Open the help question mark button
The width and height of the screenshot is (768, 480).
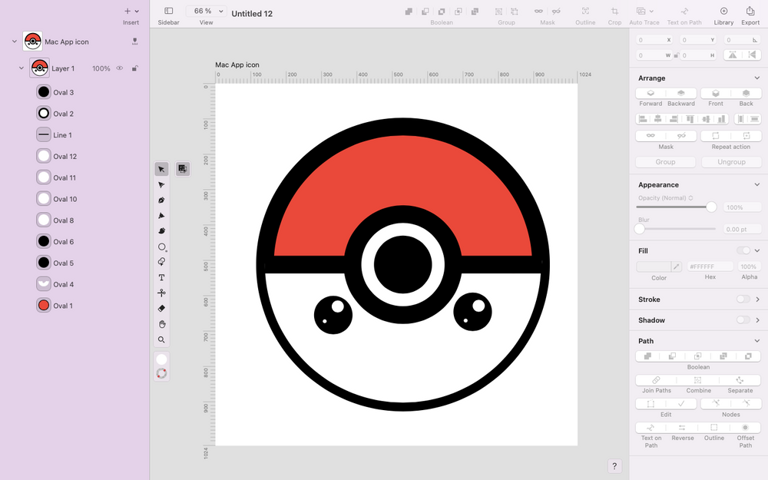614,466
